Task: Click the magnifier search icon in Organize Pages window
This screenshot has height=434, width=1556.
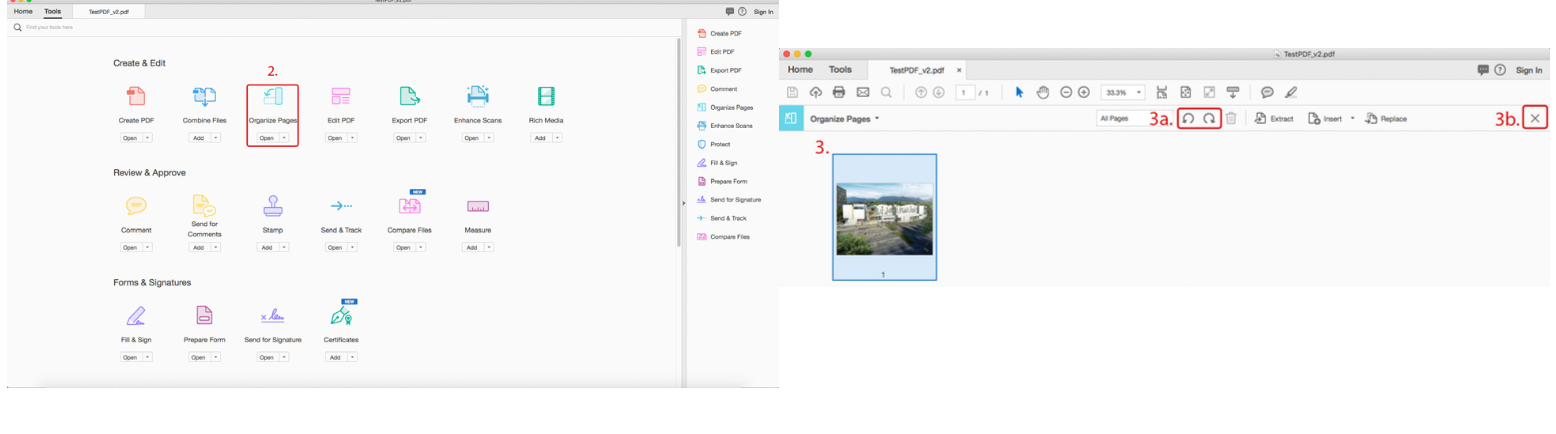Action: pos(885,92)
